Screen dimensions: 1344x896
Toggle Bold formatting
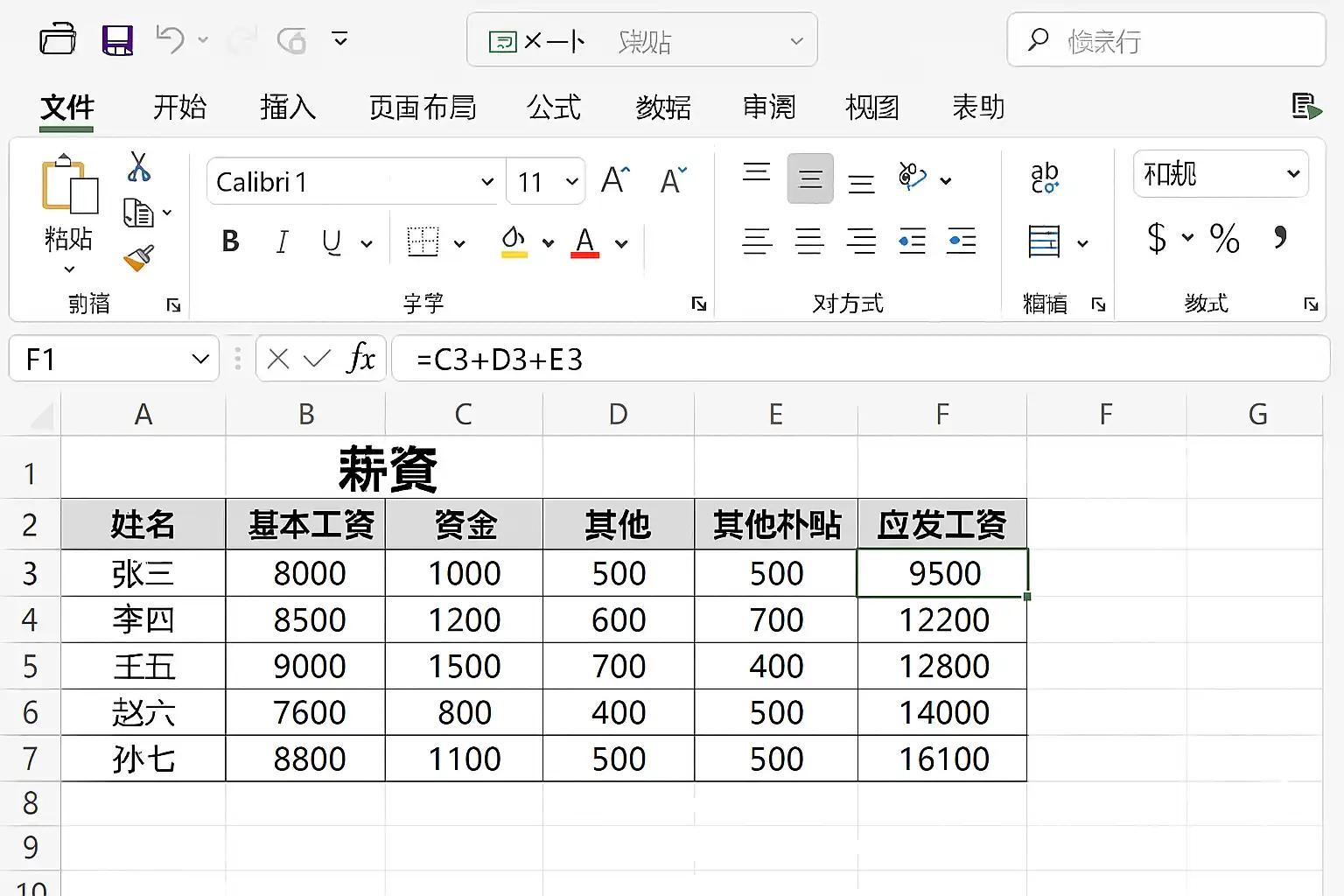[x=230, y=241]
